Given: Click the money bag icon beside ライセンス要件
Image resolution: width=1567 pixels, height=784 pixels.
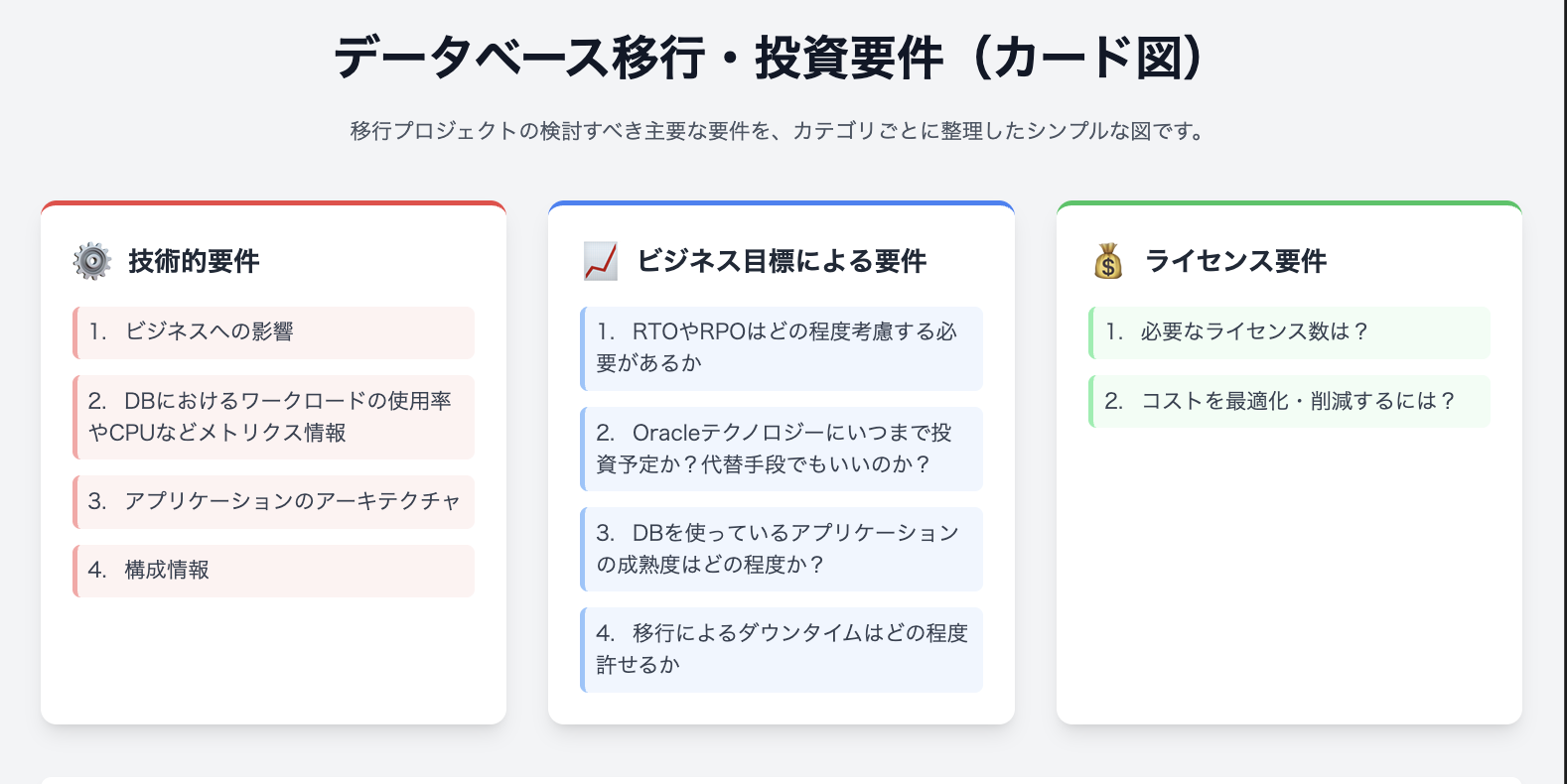Looking at the screenshot, I should pos(1108,261).
